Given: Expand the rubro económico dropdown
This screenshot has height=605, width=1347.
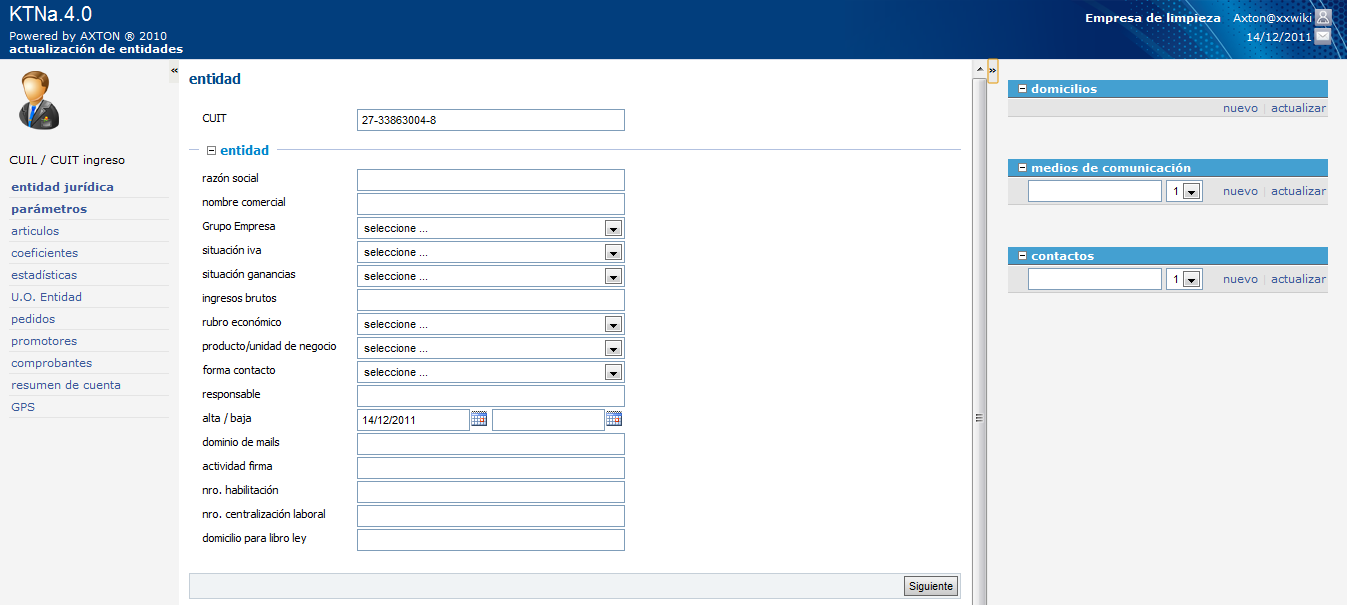Looking at the screenshot, I should (x=613, y=324).
